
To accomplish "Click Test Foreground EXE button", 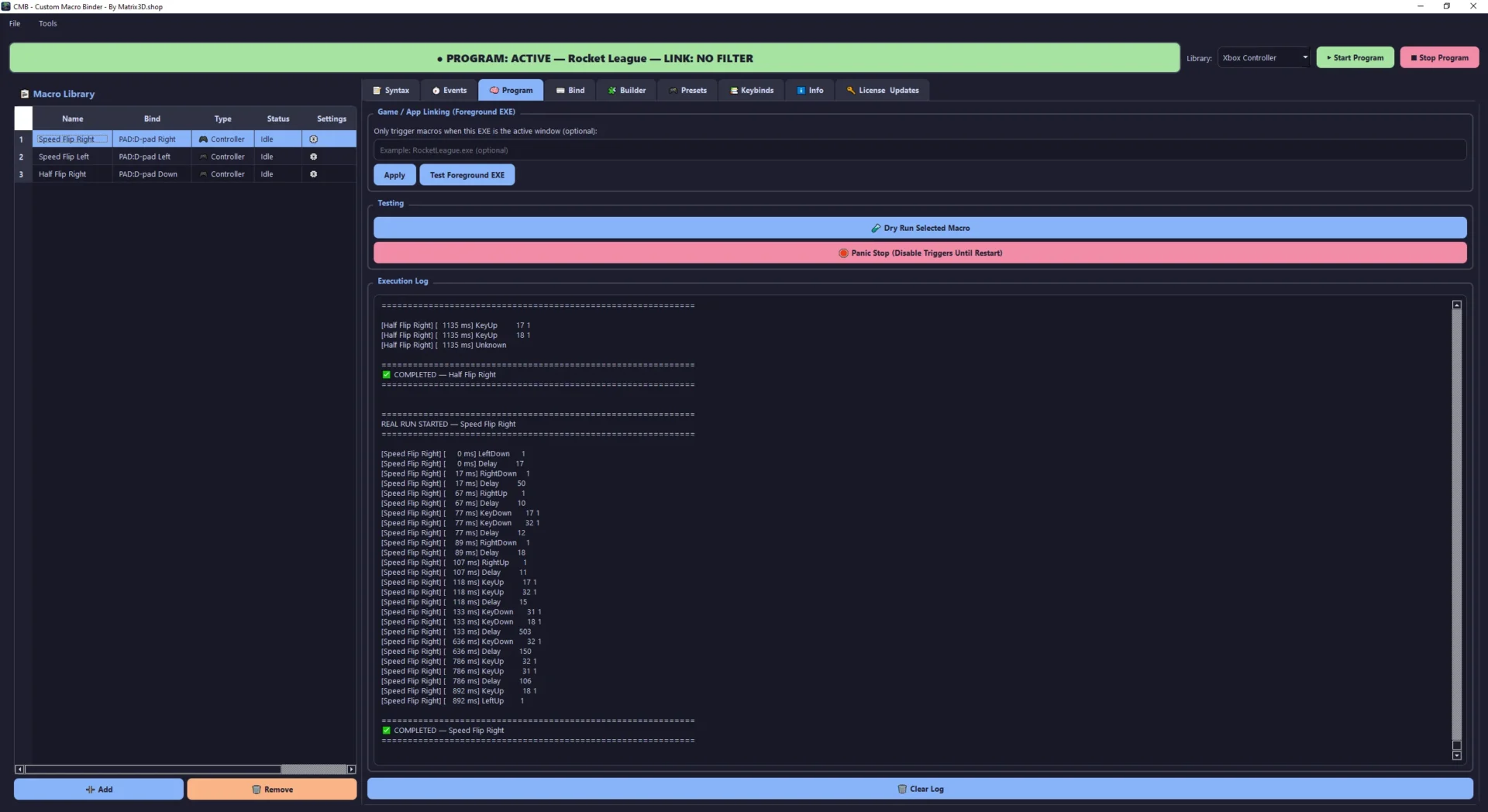I will point(467,175).
